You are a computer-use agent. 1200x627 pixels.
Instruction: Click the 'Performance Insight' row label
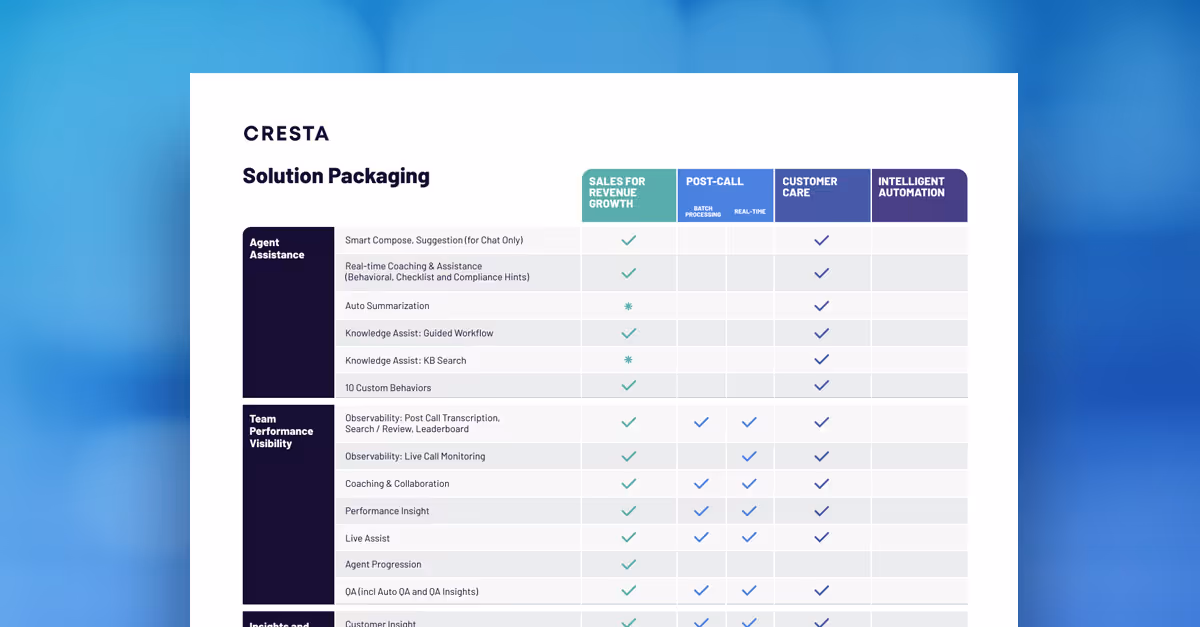[x=387, y=511]
